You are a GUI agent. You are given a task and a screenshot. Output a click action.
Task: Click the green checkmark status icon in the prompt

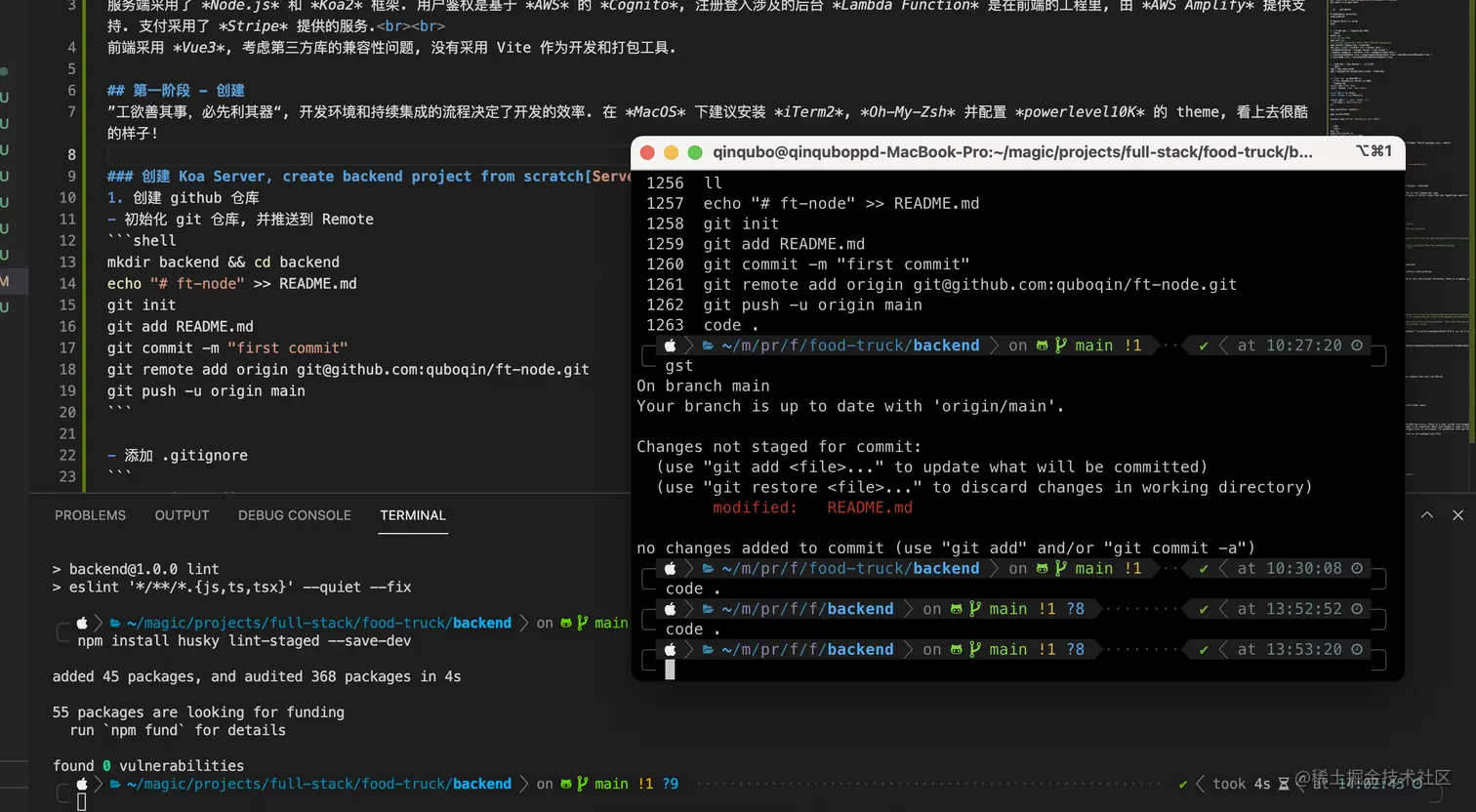tap(1203, 345)
